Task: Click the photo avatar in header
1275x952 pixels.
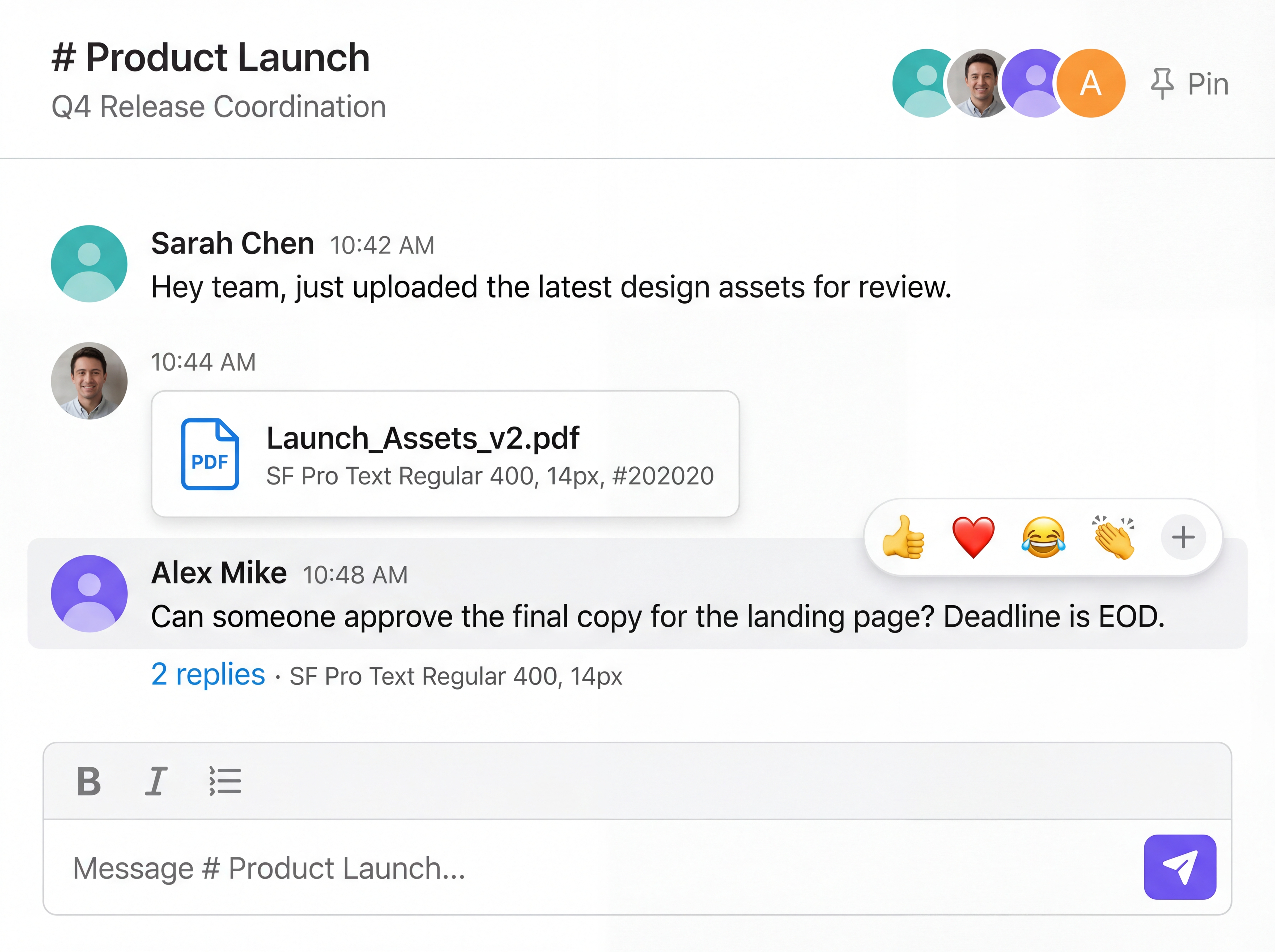Action: (x=981, y=84)
